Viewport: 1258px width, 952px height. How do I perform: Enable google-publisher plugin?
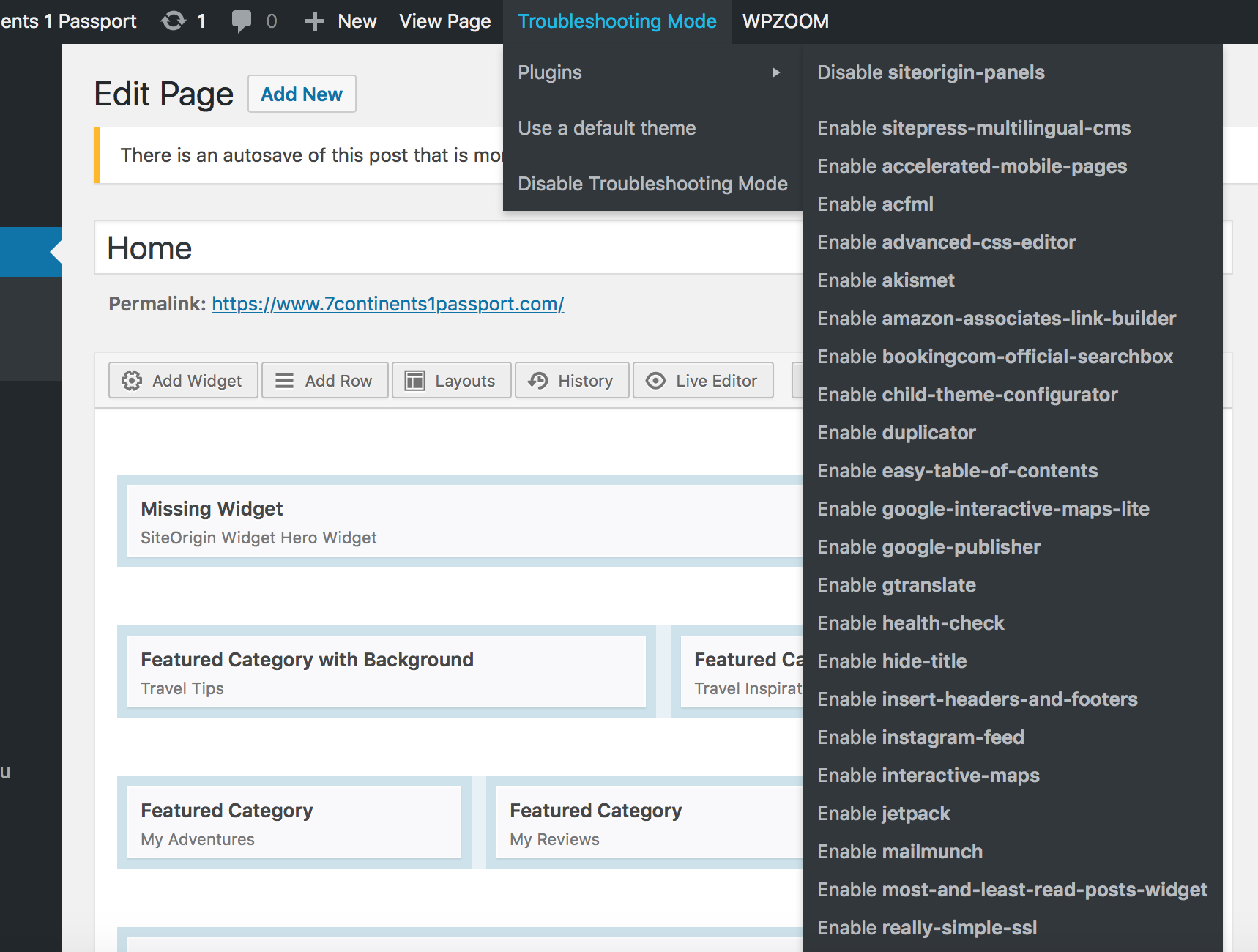(928, 547)
